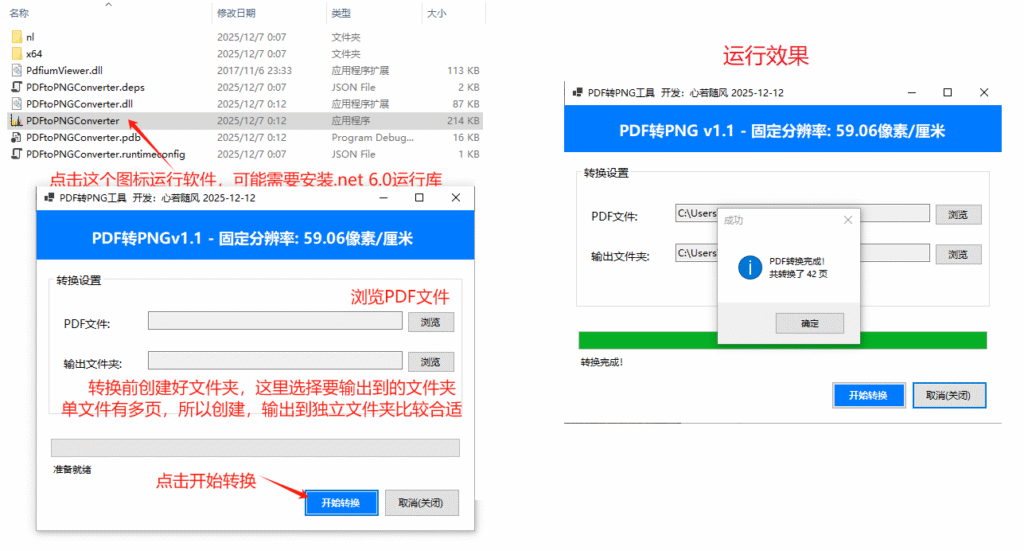Sort files by the 大小 column

(x=436, y=13)
